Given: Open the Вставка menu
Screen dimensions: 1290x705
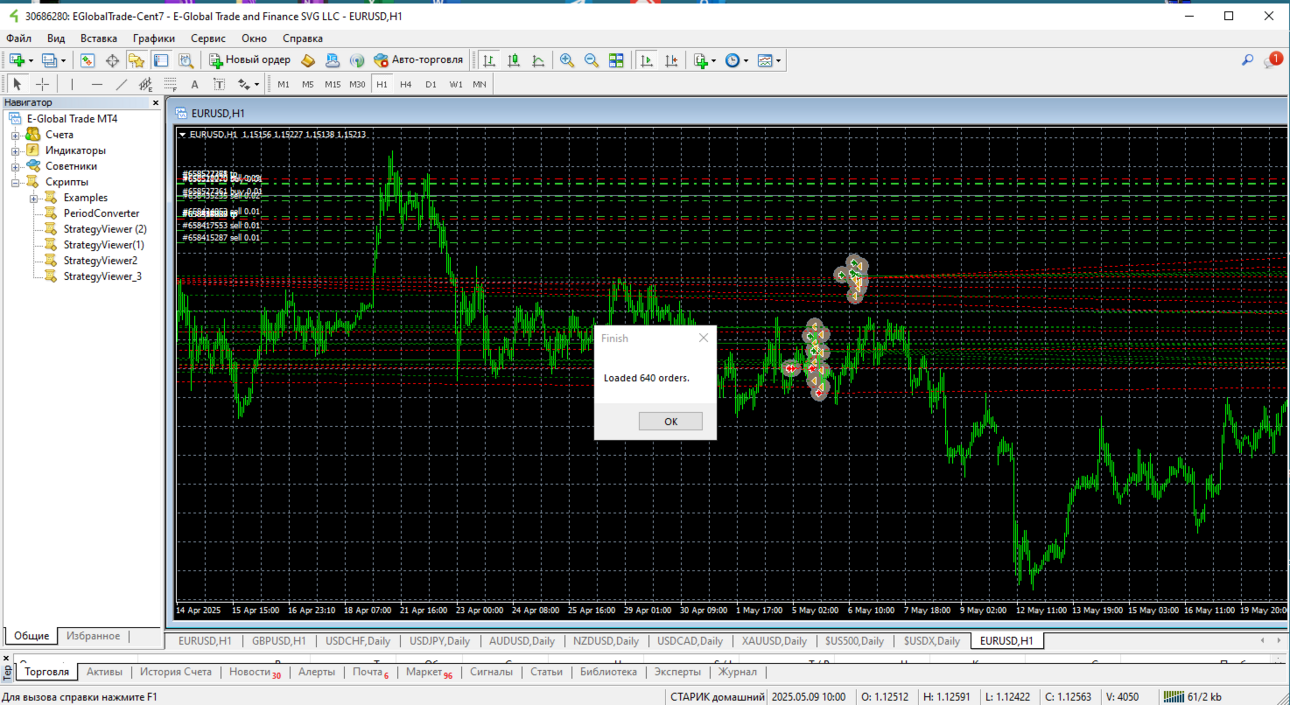Looking at the screenshot, I should pos(99,38).
